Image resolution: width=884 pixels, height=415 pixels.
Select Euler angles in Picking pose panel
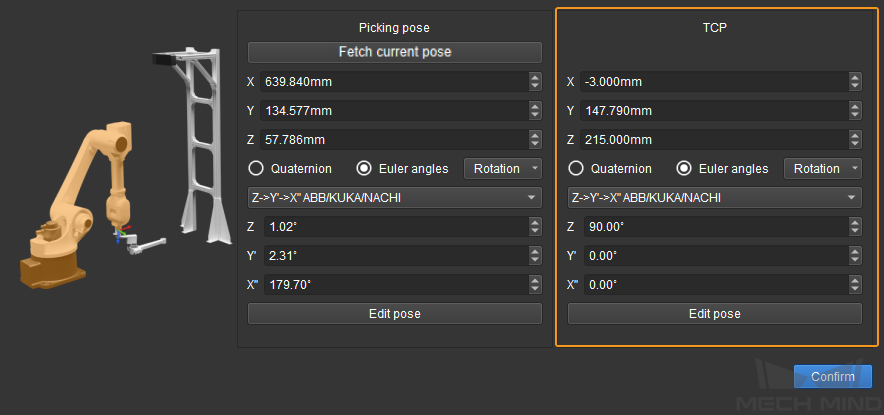[x=365, y=169]
